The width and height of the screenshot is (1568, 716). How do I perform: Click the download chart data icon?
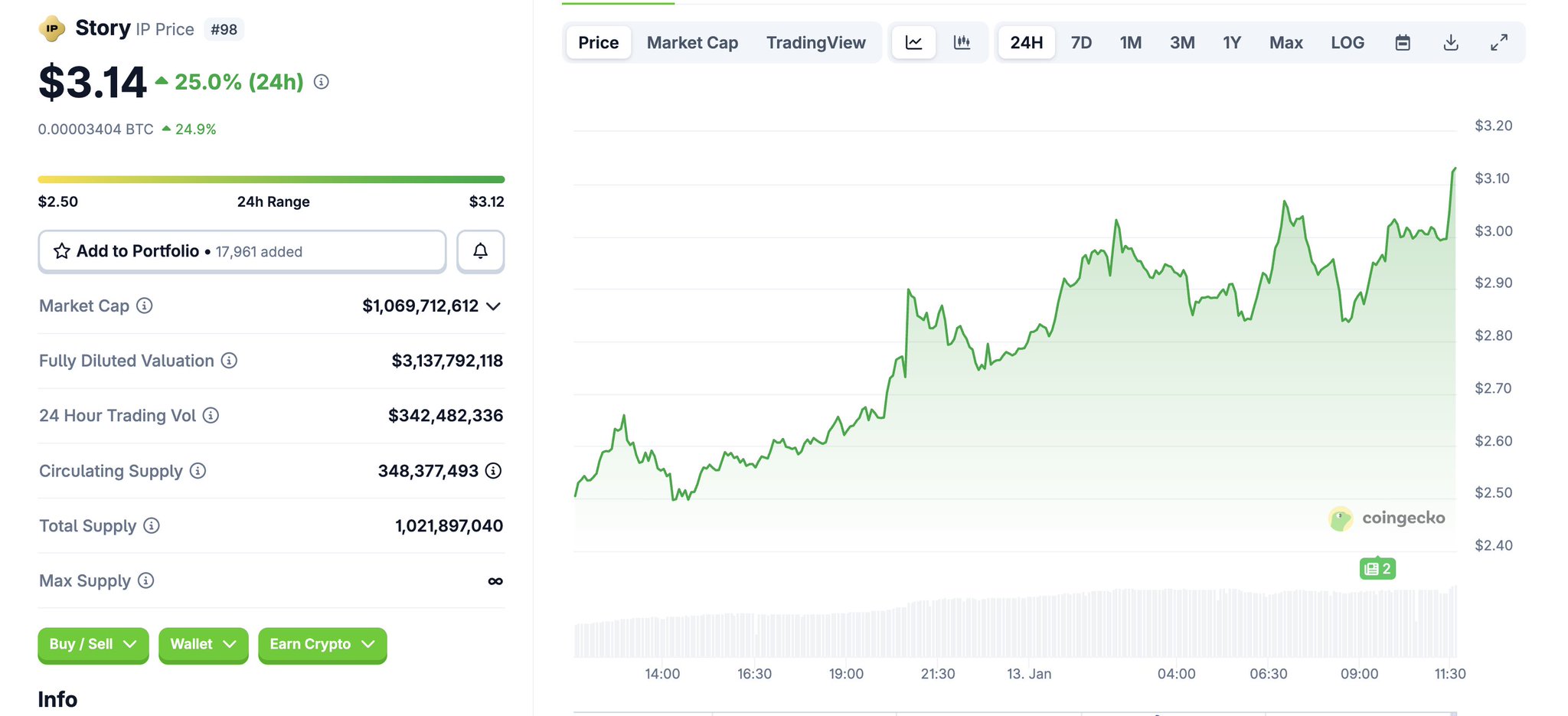(x=1450, y=43)
